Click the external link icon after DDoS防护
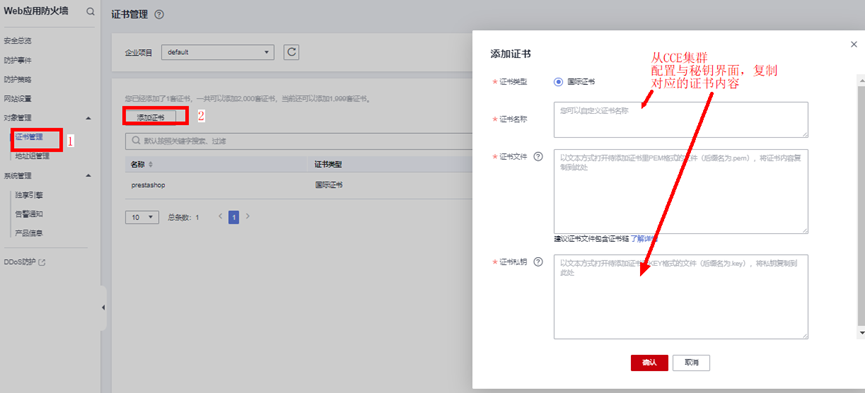Image resolution: width=865 pixels, height=393 pixels. tap(42, 263)
